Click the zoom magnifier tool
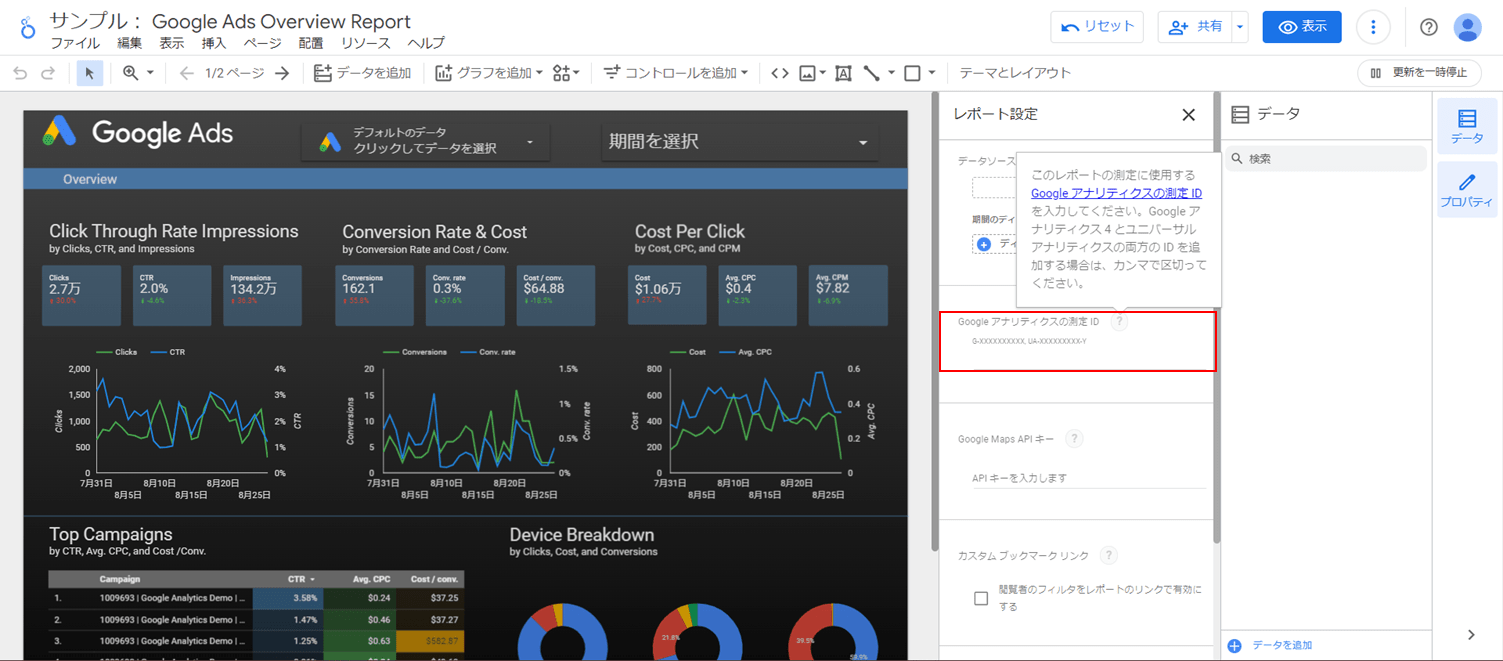The image size is (1503, 661). pyautogui.click(x=130, y=73)
